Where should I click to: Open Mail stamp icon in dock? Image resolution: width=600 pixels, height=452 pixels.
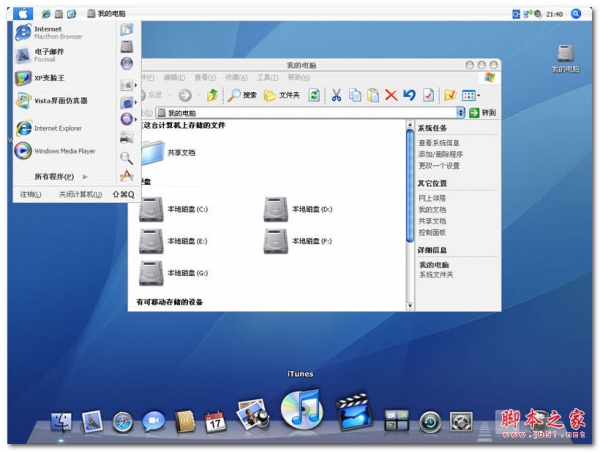(x=92, y=422)
